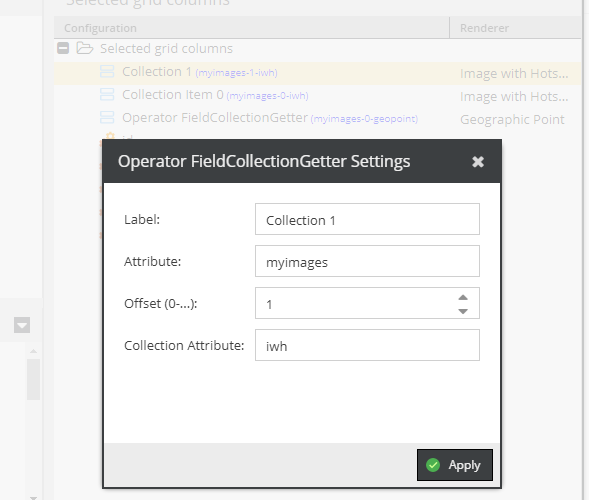Select Collection Item 0 tree row
The image size is (589, 500).
pyautogui.click(x=317, y=96)
